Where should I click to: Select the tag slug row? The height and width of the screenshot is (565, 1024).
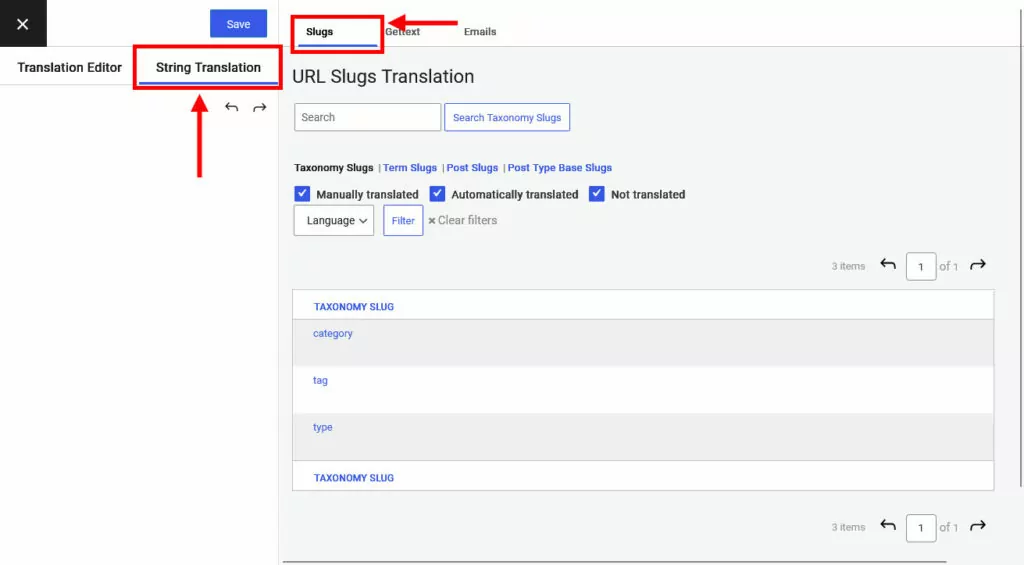pos(643,390)
